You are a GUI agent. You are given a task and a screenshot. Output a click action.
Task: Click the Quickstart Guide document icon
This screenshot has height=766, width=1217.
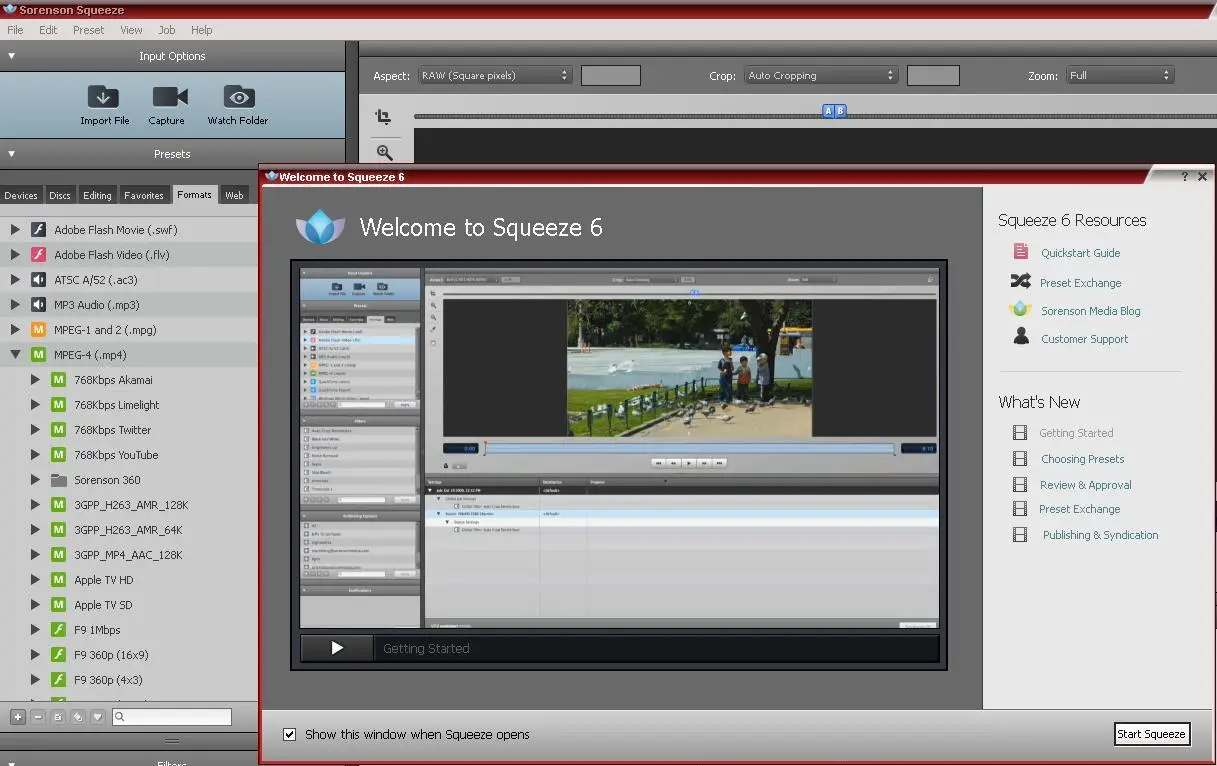pyautogui.click(x=1020, y=252)
